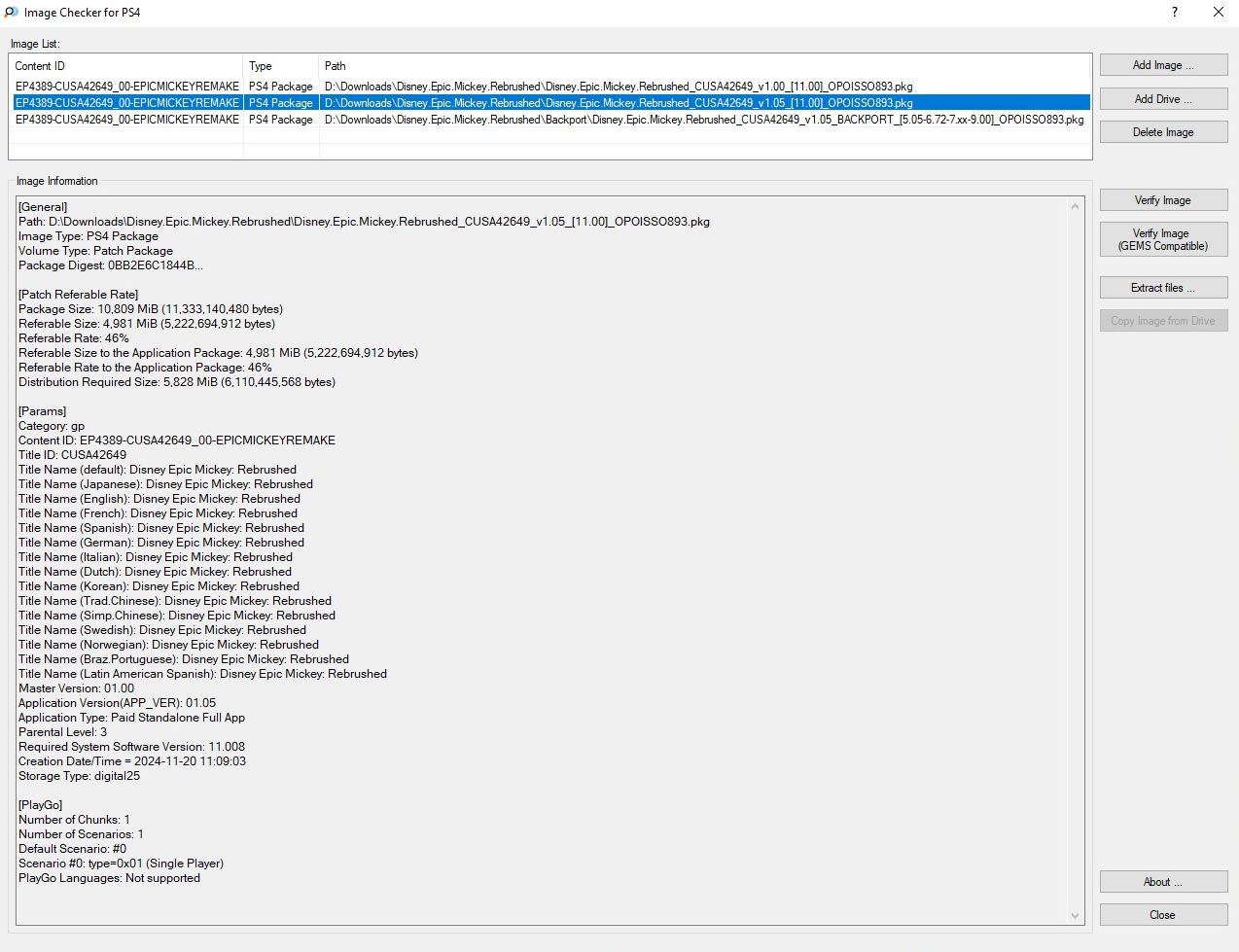Viewport: 1239px width, 952px height.
Task: Click the Title Name (Latin American Spanish) line
Action: click(x=203, y=674)
